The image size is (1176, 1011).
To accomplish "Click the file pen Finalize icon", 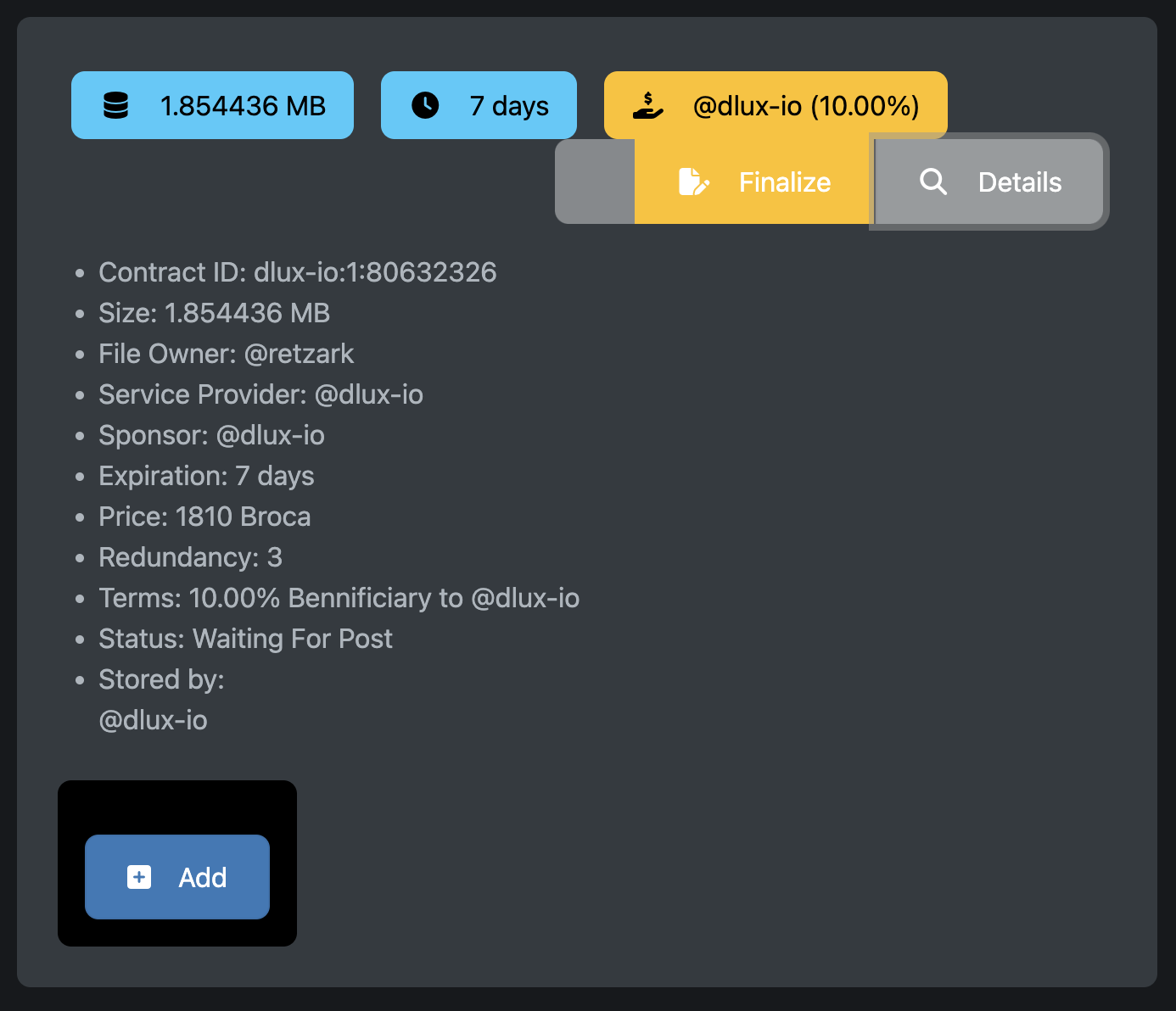I will [x=693, y=182].
